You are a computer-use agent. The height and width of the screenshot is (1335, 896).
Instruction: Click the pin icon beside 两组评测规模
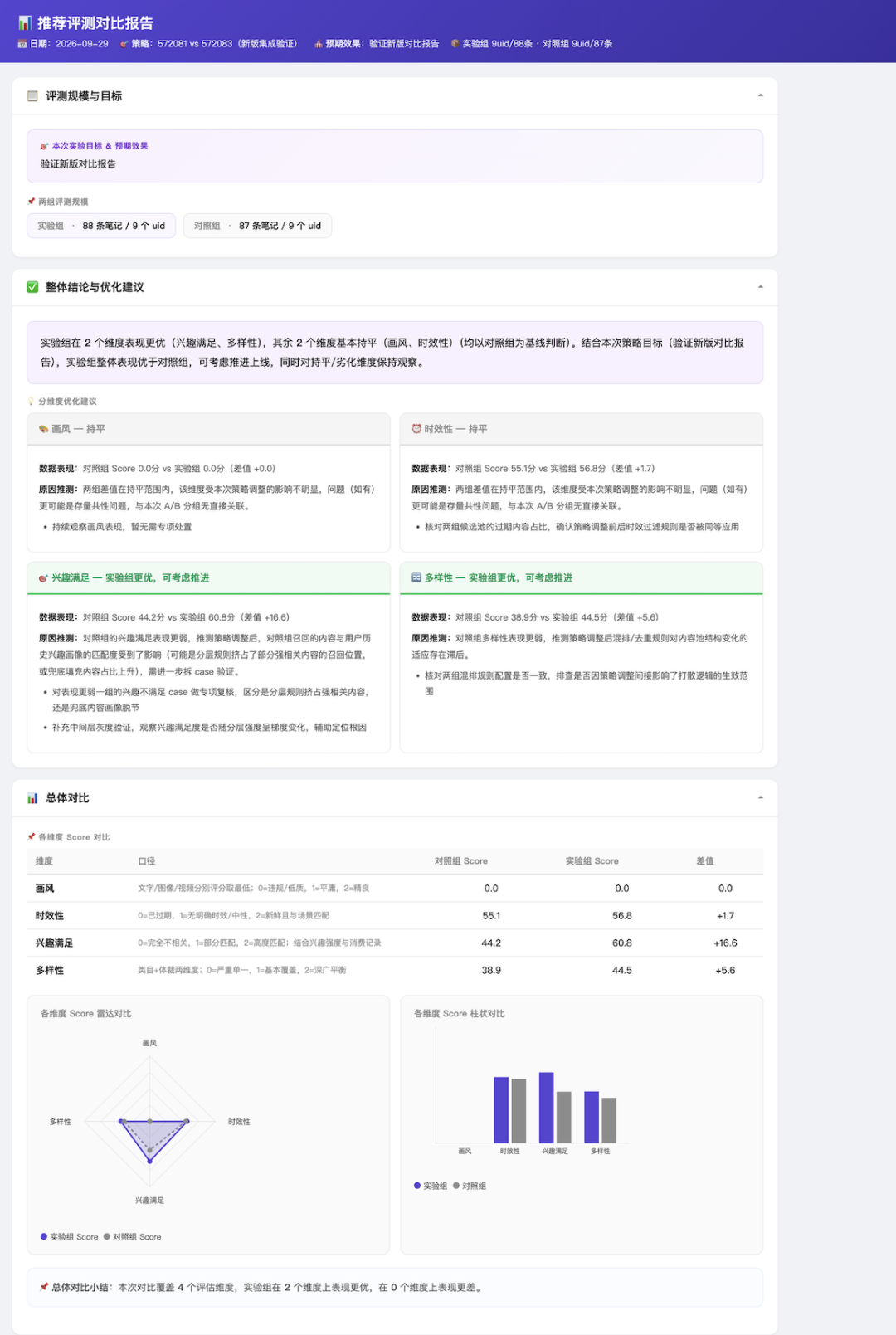pos(32,202)
